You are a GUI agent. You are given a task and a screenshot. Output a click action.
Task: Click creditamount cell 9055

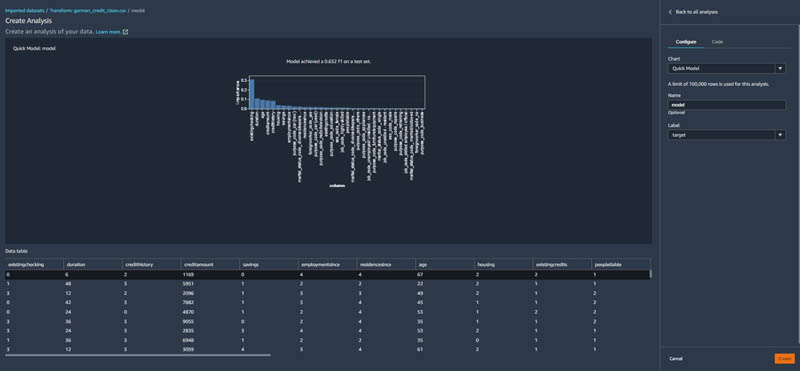(x=188, y=321)
